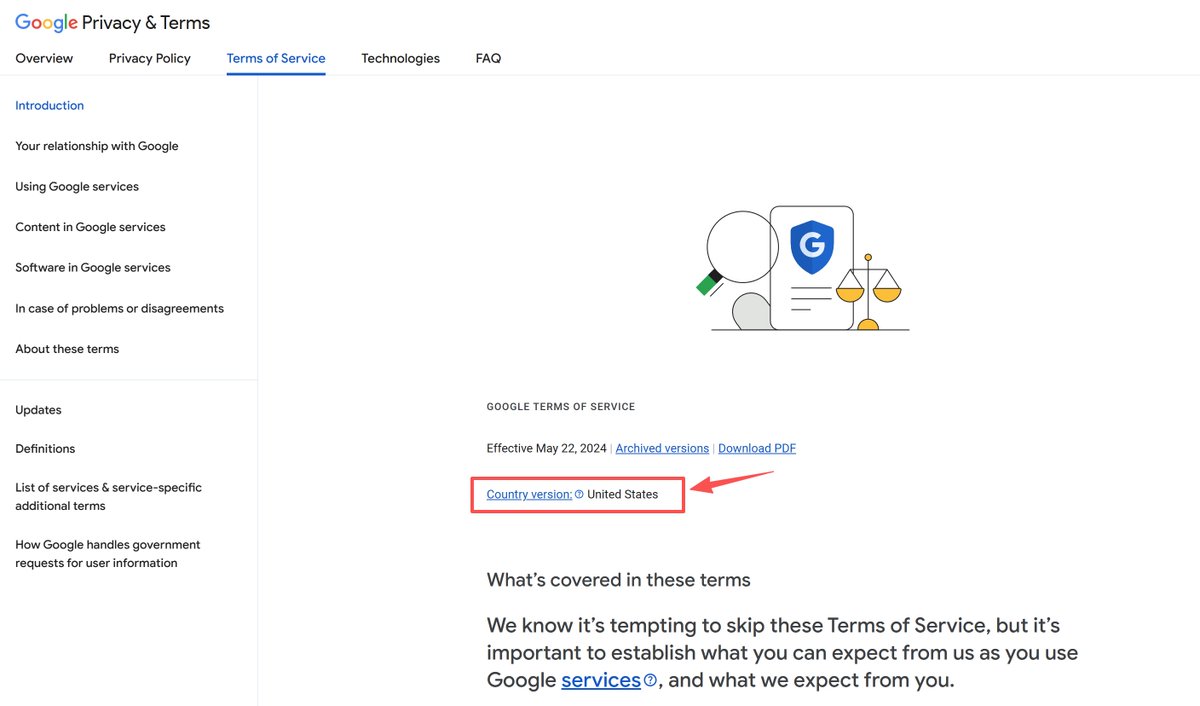Screen dimensions: 1200x706
Task: Open Using Google services section
Action: click(x=77, y=187)
